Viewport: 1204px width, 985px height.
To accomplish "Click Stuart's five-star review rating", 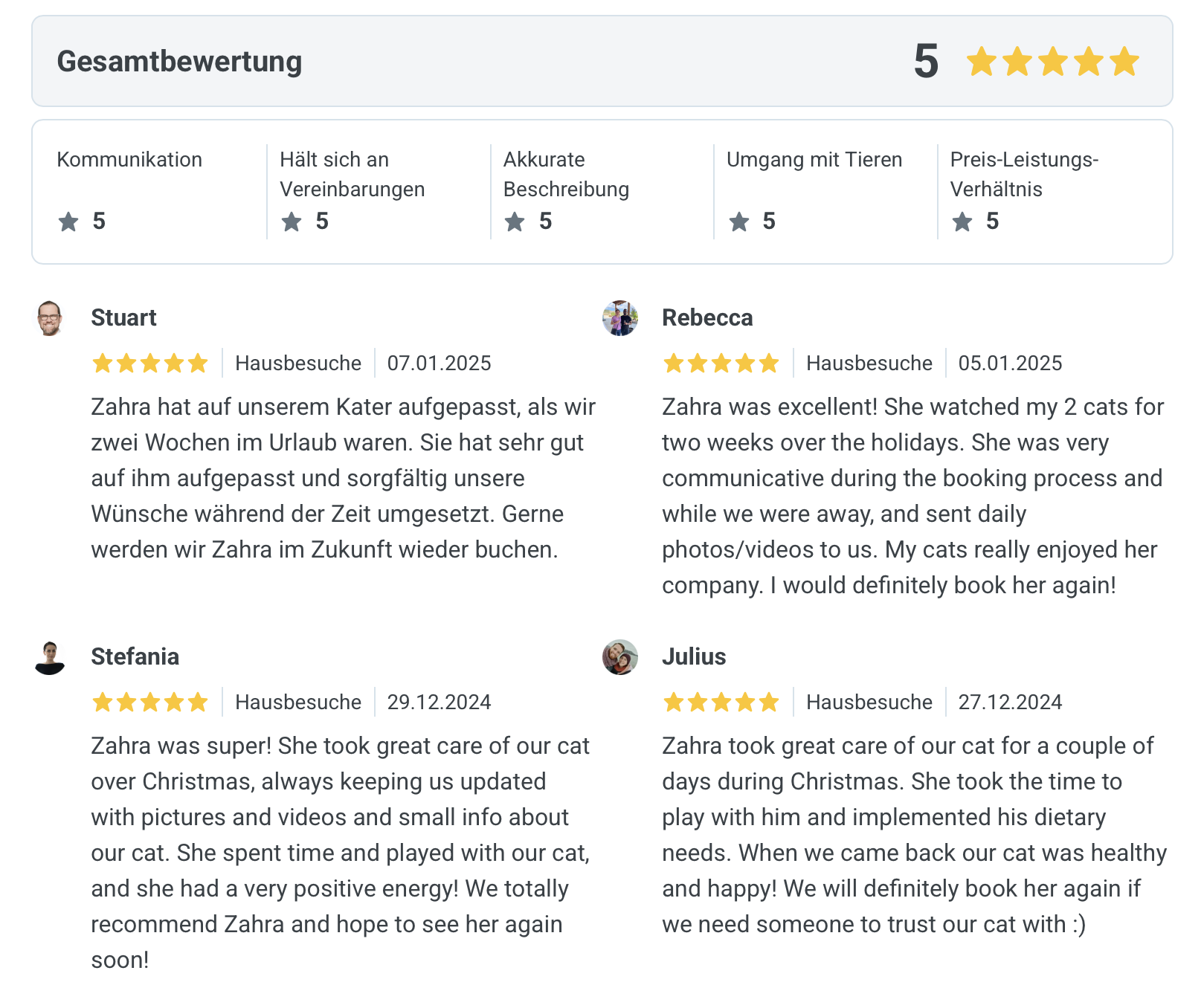I will coord(149,364).
